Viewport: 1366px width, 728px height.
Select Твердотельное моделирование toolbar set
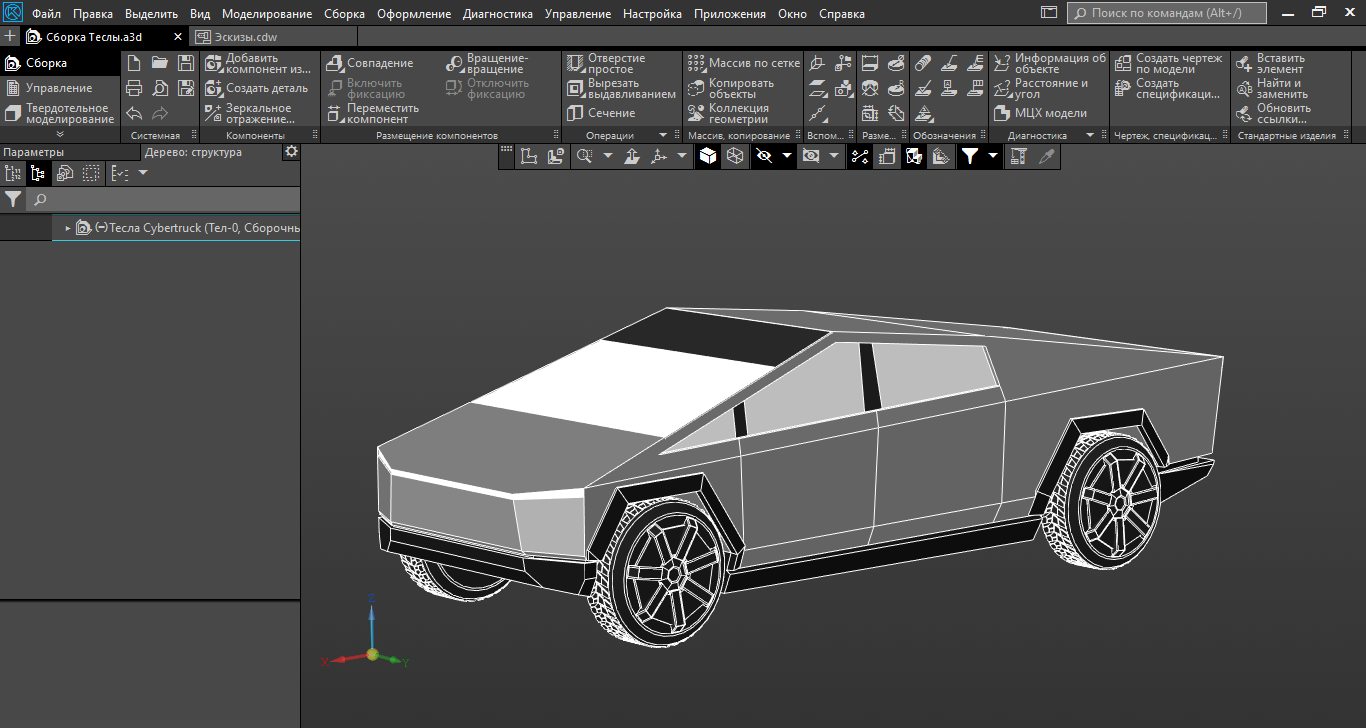pos(60,113)
